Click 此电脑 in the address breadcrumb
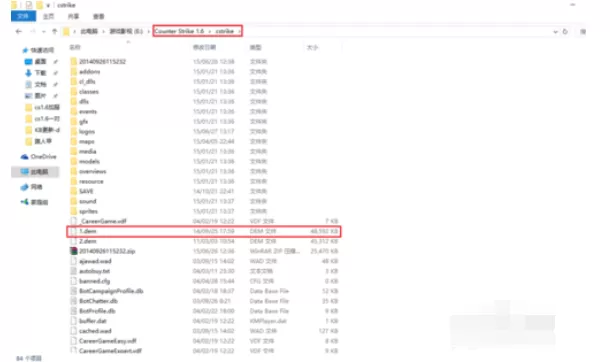 [89, 31]
